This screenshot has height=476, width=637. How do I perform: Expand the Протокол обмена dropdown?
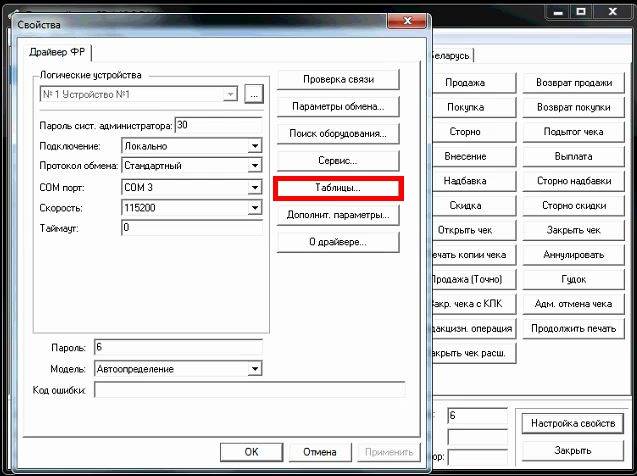pos(255,166)
